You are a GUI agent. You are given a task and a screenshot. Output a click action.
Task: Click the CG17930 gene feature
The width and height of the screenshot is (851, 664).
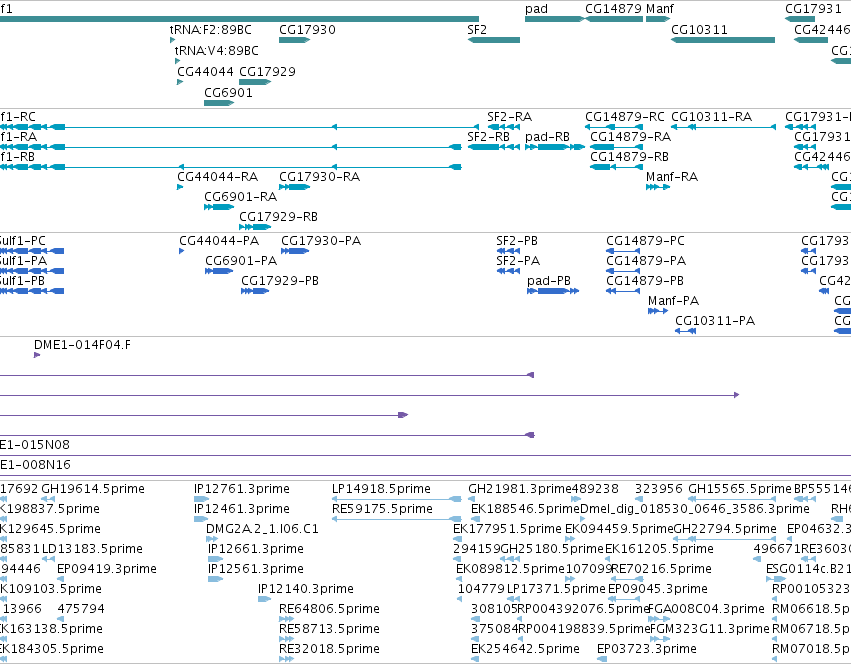tap(295, 40)
